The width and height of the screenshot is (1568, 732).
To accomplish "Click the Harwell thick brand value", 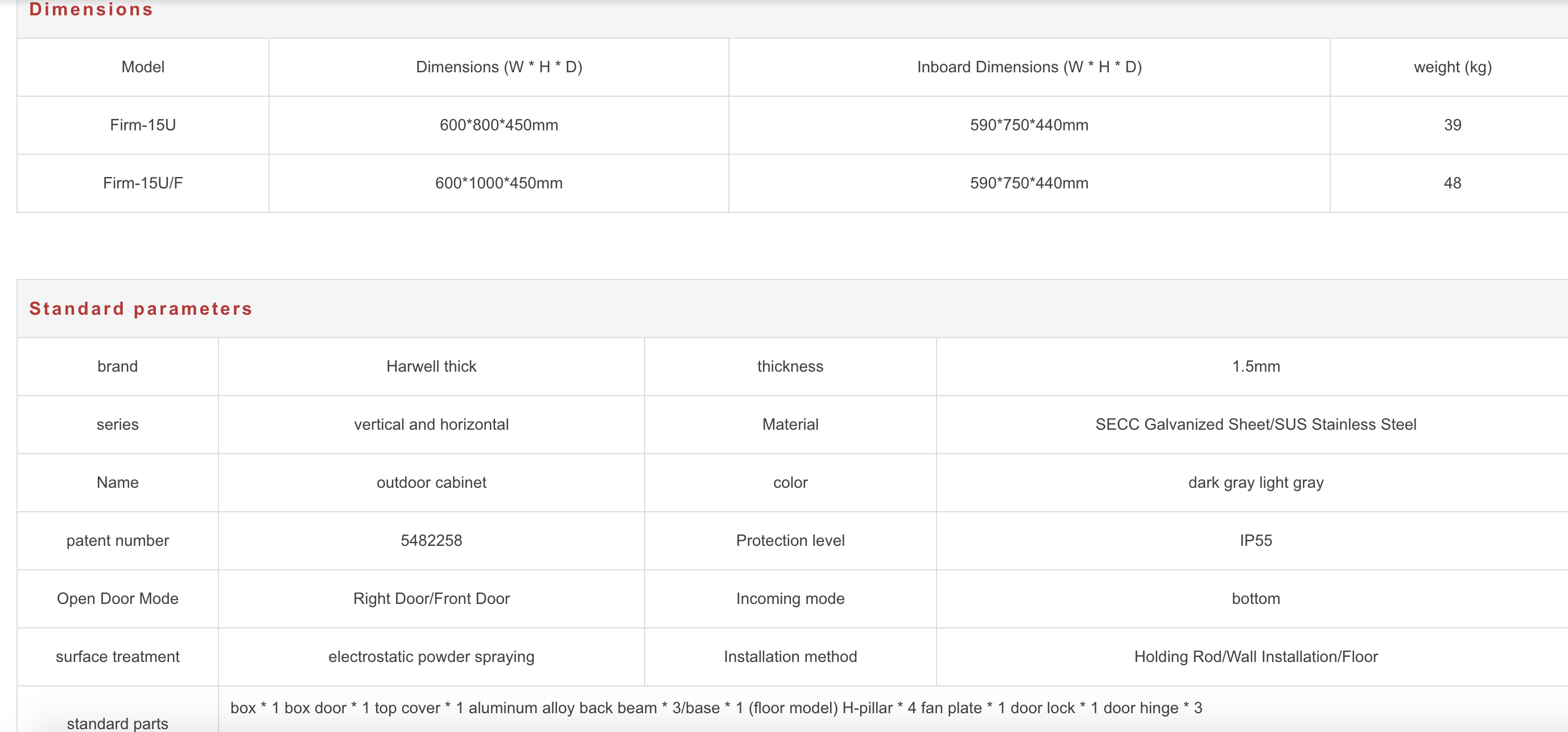I will [431, 366].
